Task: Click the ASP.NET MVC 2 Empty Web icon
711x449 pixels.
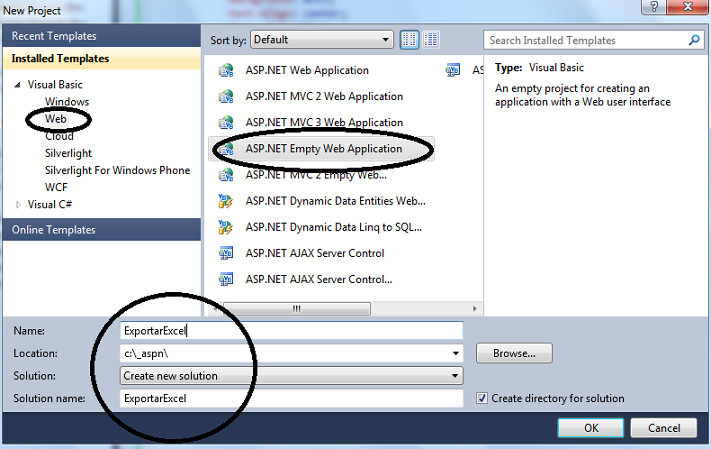Action: 226,175
